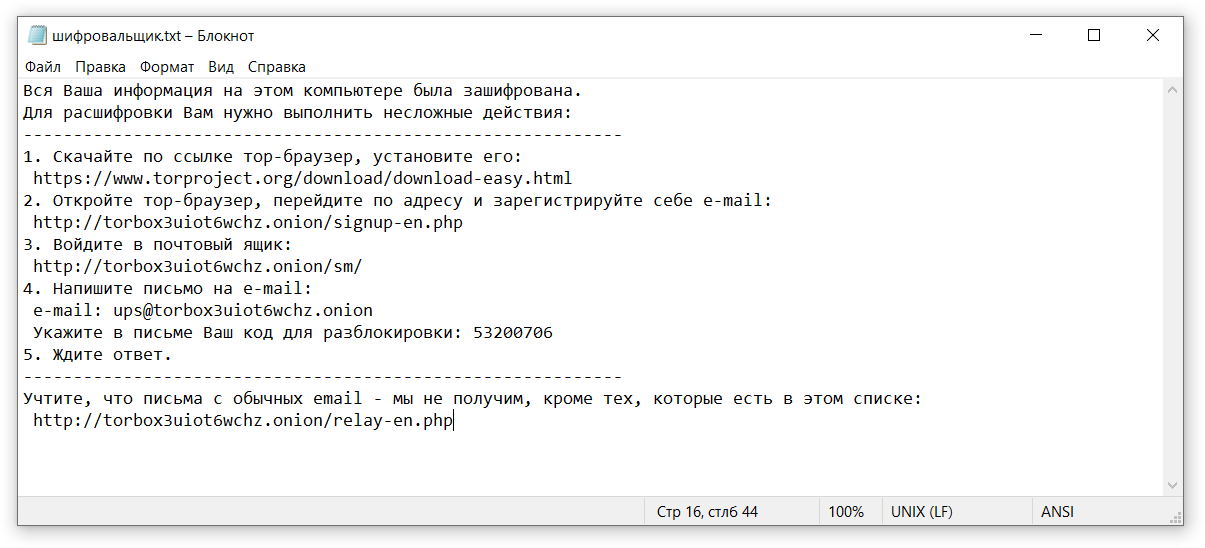Image resolution: width=1205 pixels, height=548 pixels.
Task: Open the Файл menu
Action: [x=43, y=67]
